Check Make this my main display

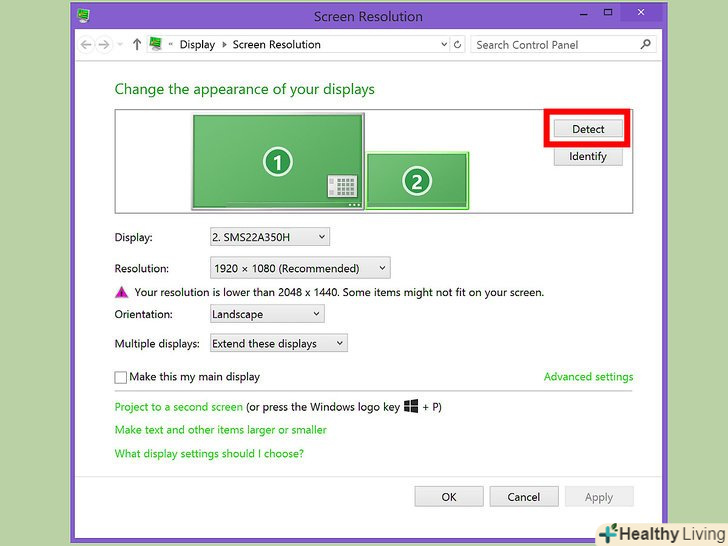(121, 377)
